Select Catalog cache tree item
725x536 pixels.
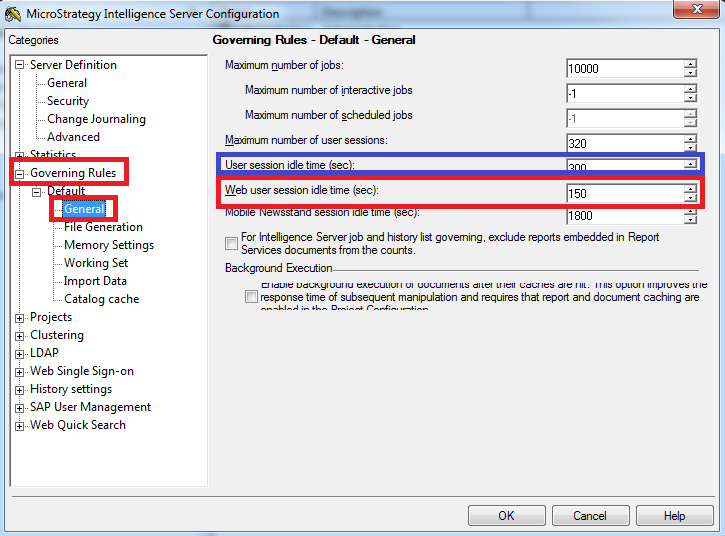[101, 299]
